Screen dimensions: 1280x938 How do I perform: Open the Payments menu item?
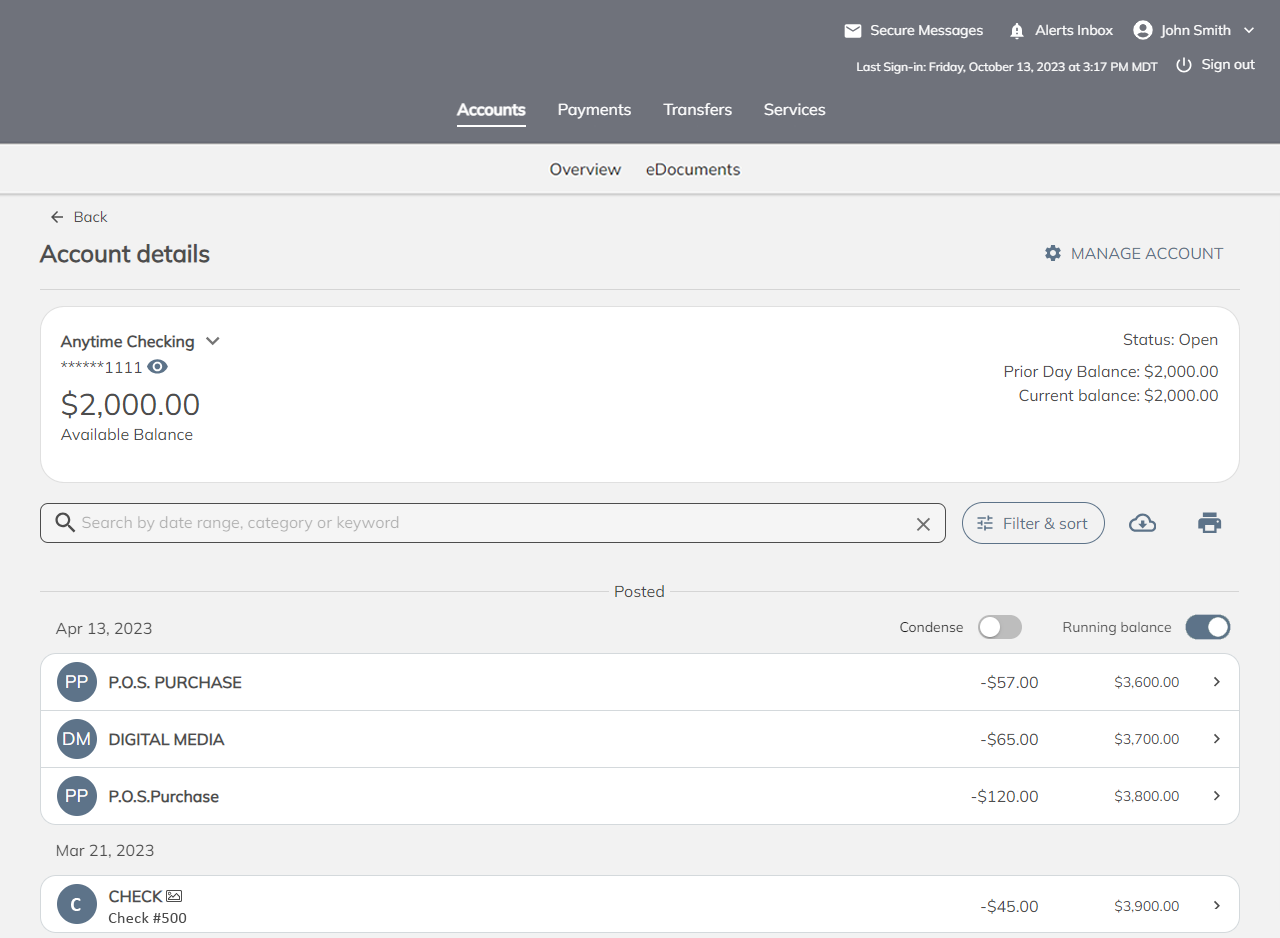click(594, 110)
